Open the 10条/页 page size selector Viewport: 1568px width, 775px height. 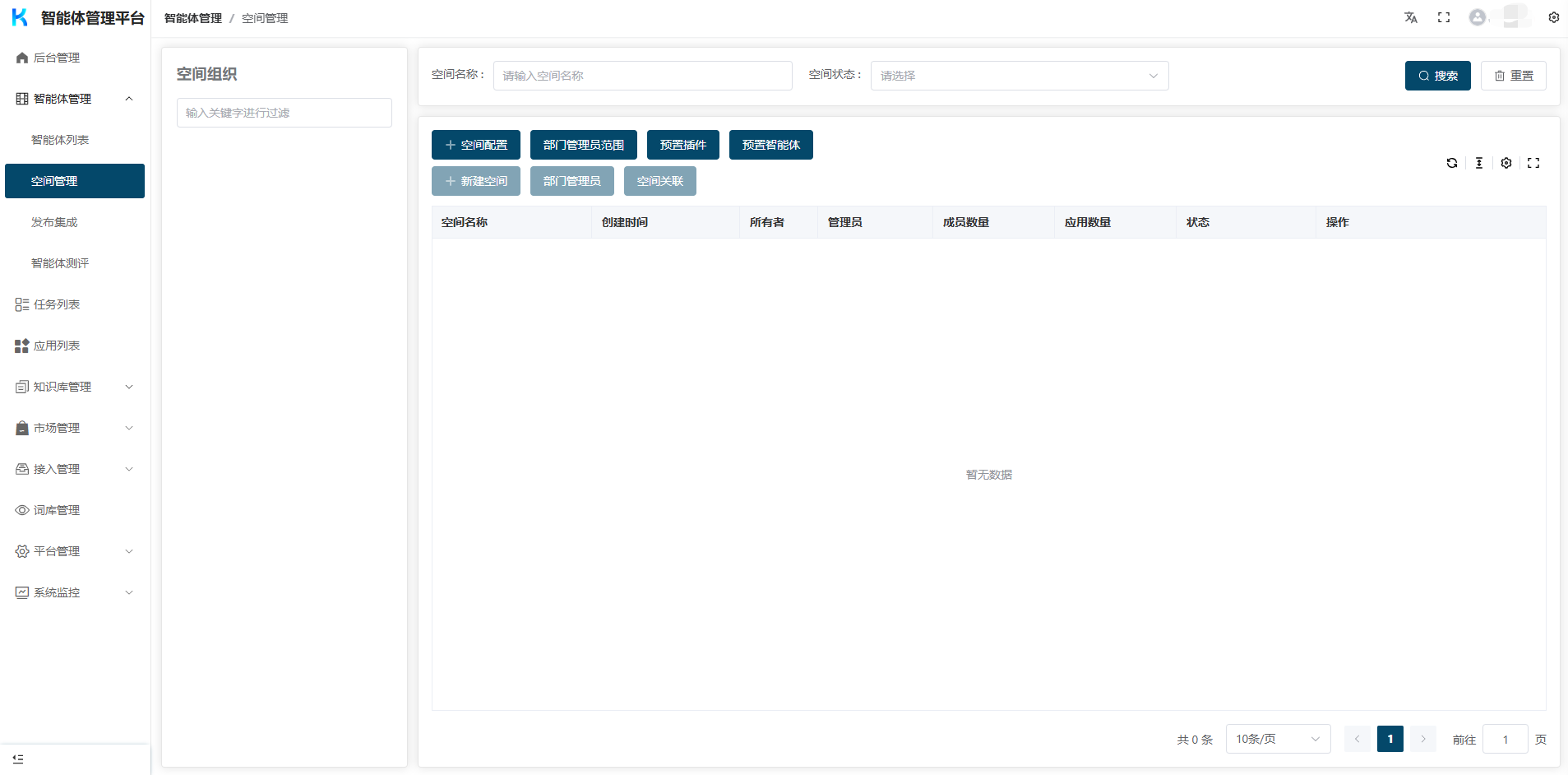click(x=1277, y=739)
